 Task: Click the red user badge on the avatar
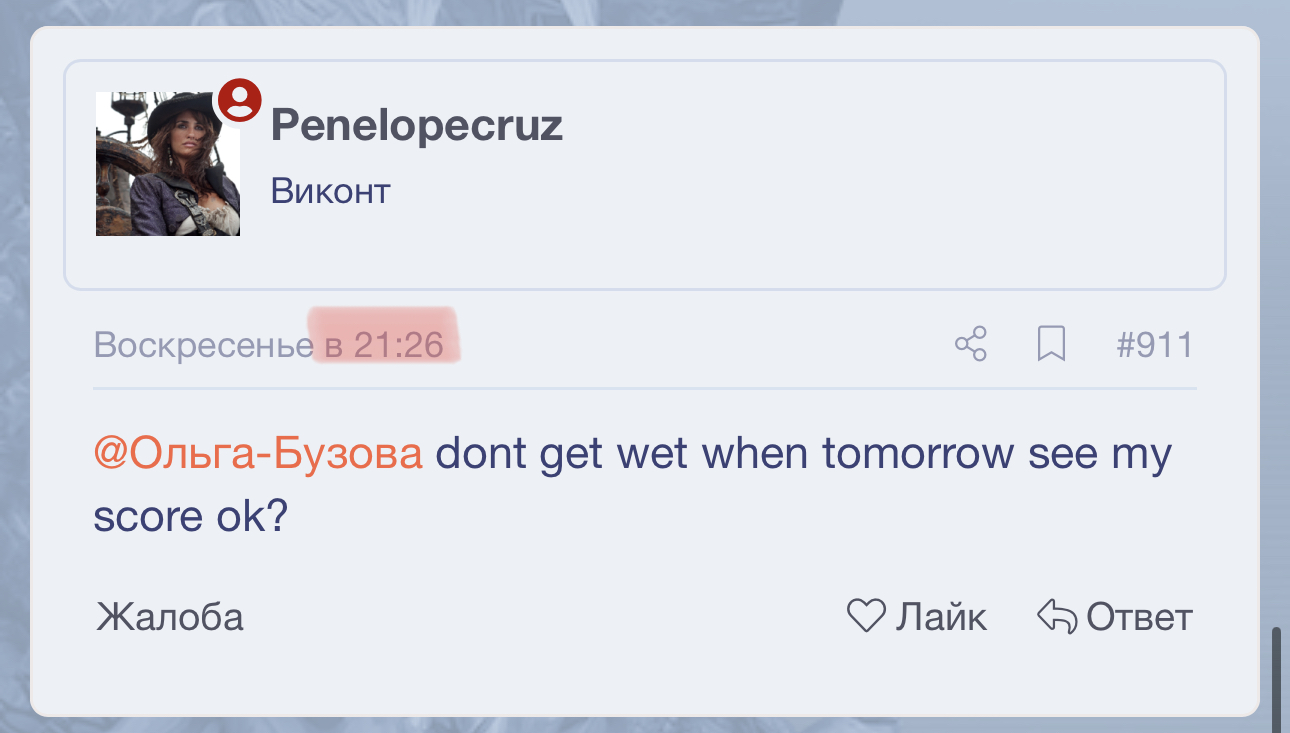[x=240, y=100]
